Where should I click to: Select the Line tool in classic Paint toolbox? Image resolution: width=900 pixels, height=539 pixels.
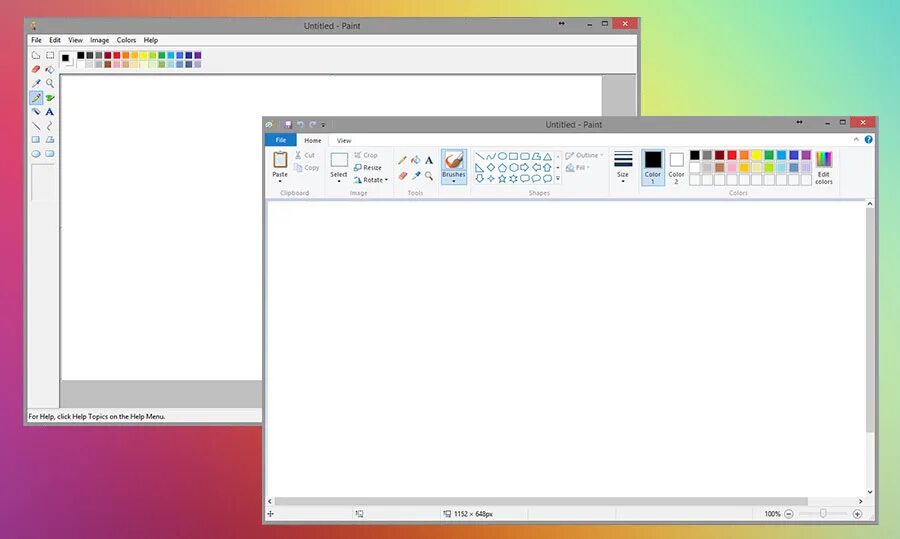pyautogui.click(x=36, y=126)
